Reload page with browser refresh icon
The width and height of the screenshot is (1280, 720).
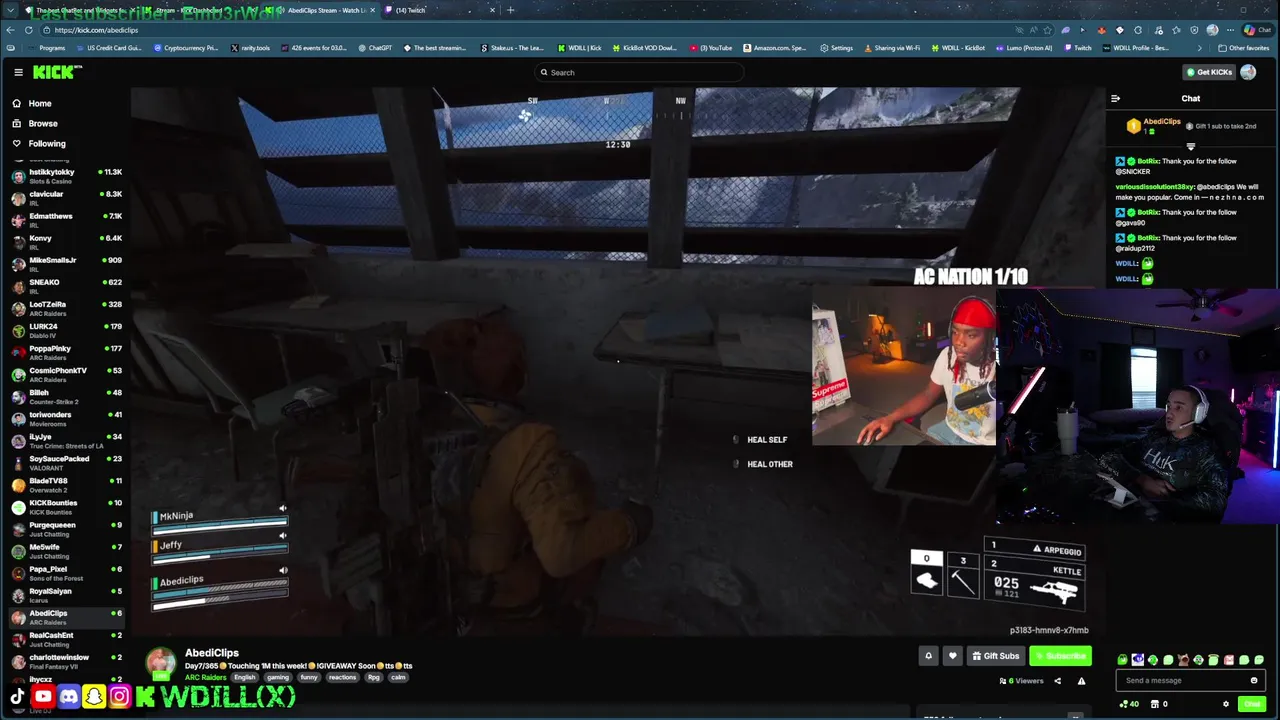pyautogui.click(x=28, y=30)
